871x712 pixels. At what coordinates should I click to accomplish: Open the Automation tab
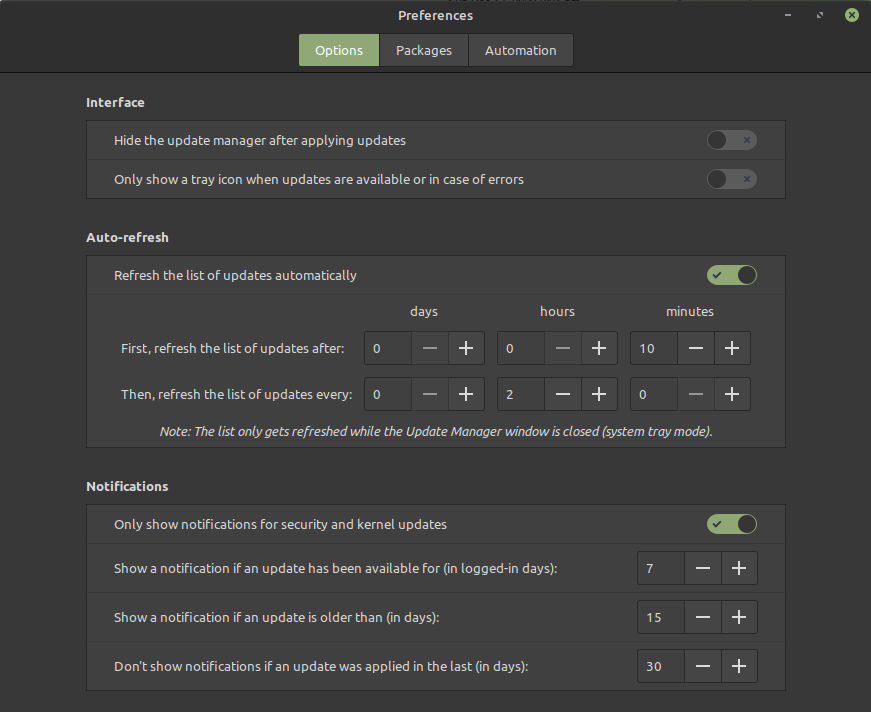pyautogui.click(x=520, y=50)
